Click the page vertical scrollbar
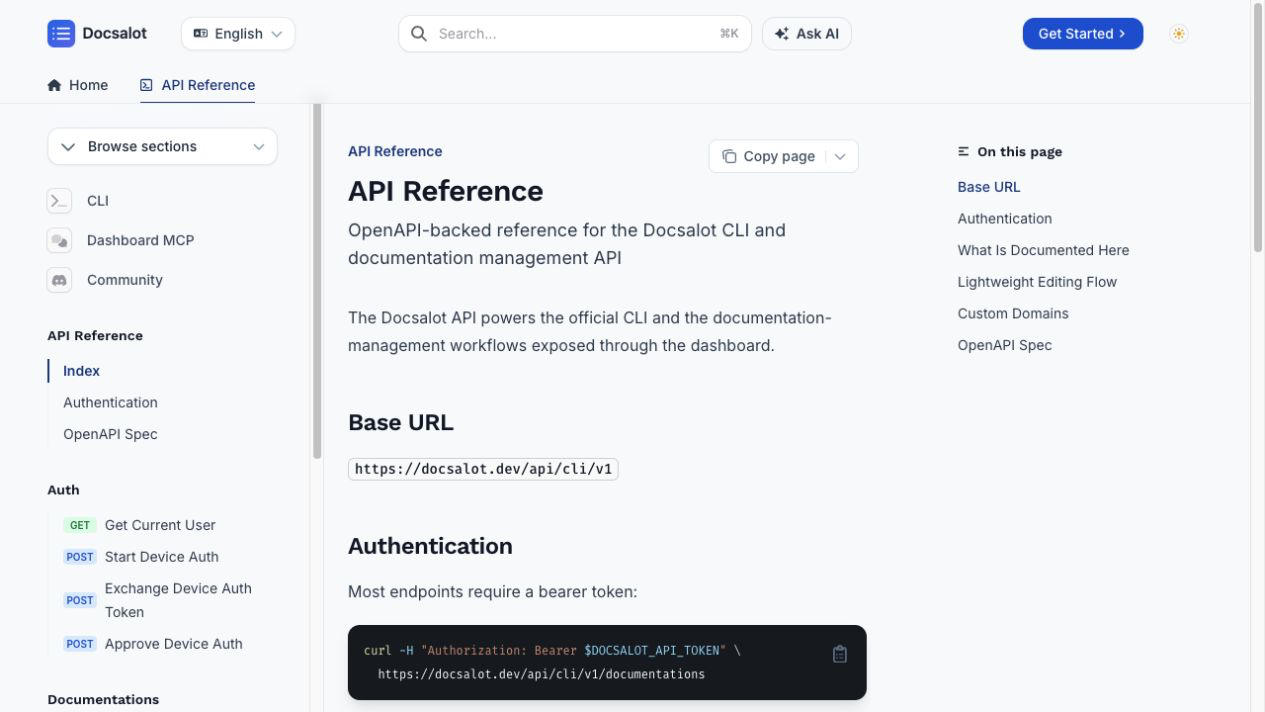This screenshot has width=1265, height=712. click(x=1258, y=128)
